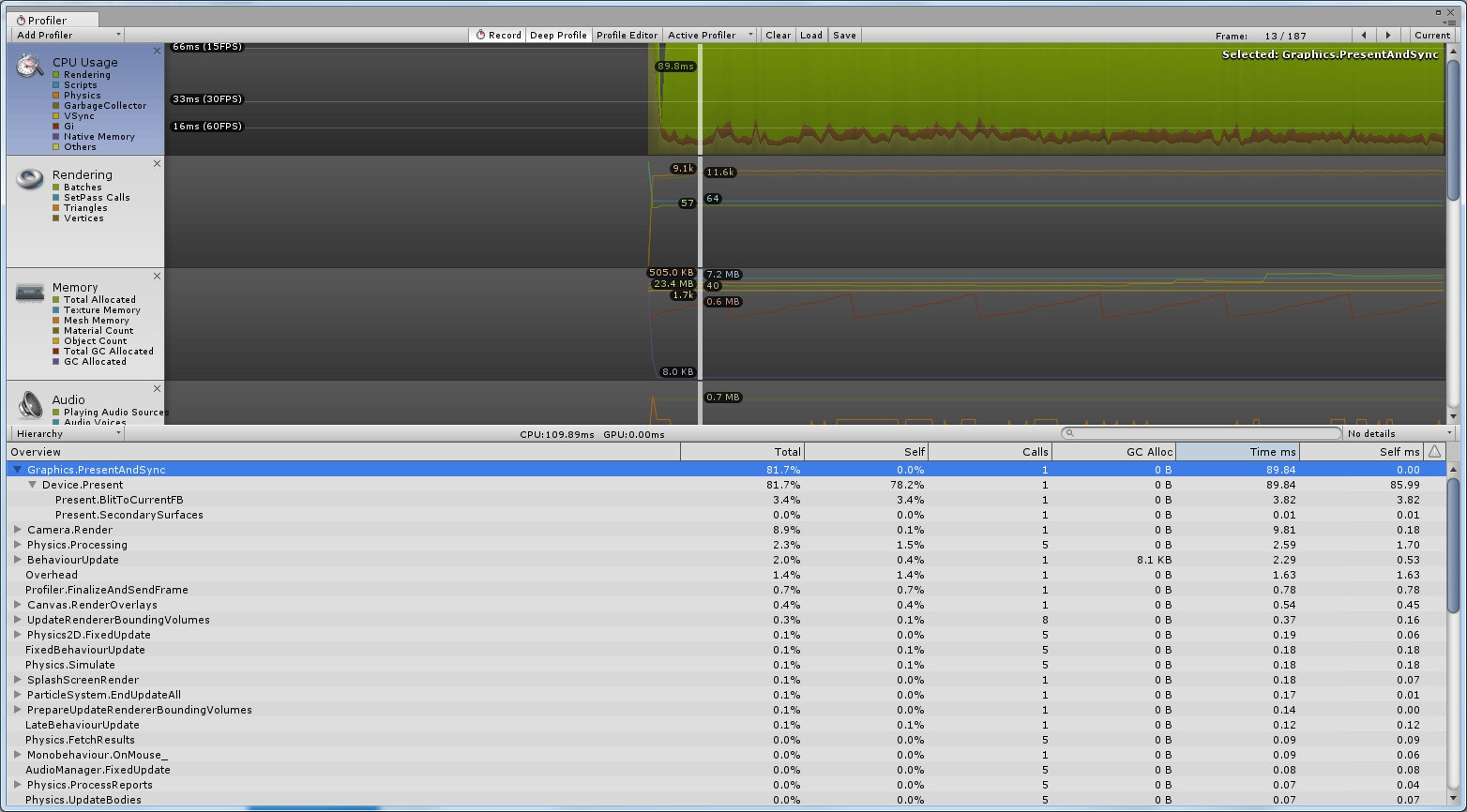This screenshot has height=812, width=1467.
Task: Click the Memory chip module icon
Action: (x=30, y=293)
